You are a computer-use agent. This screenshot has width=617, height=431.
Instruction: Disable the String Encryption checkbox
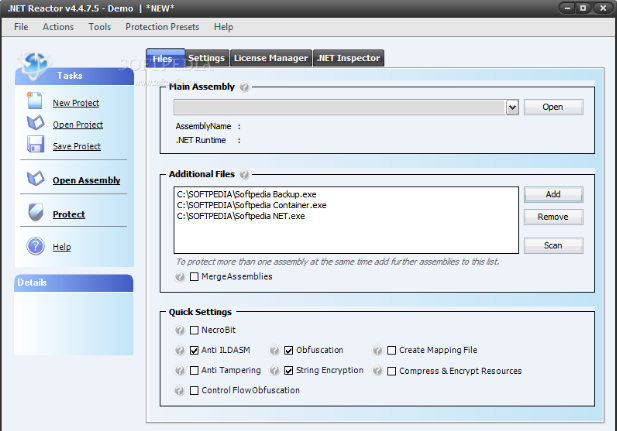pyautogui.click(x=288, y=370)
